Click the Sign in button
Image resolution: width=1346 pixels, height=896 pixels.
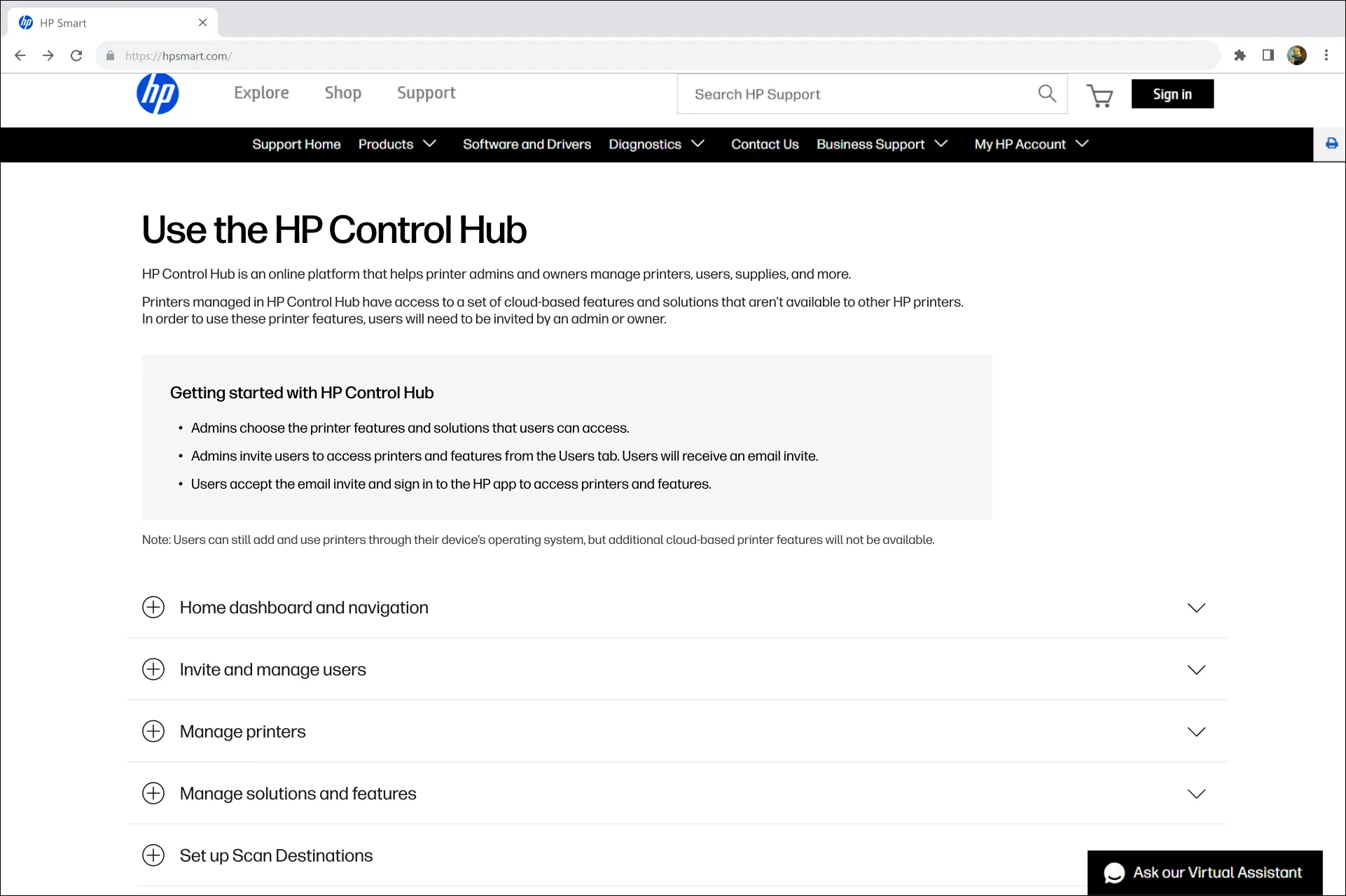(x=1172, y=93)
